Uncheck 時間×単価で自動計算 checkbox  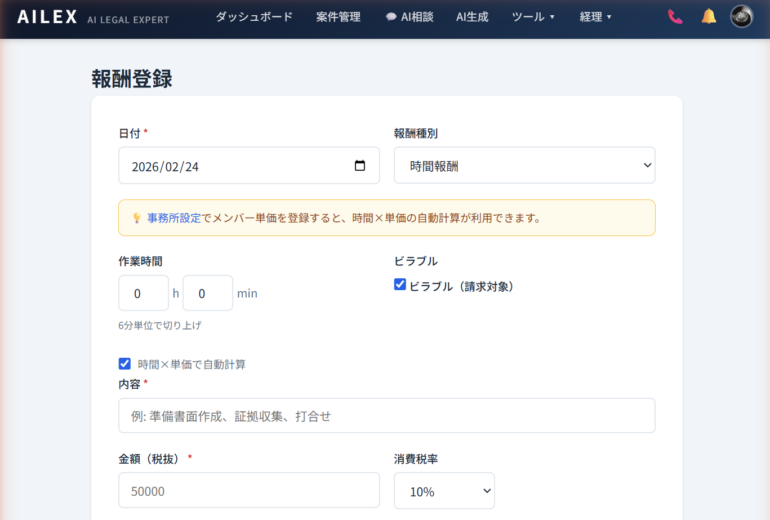125,364
